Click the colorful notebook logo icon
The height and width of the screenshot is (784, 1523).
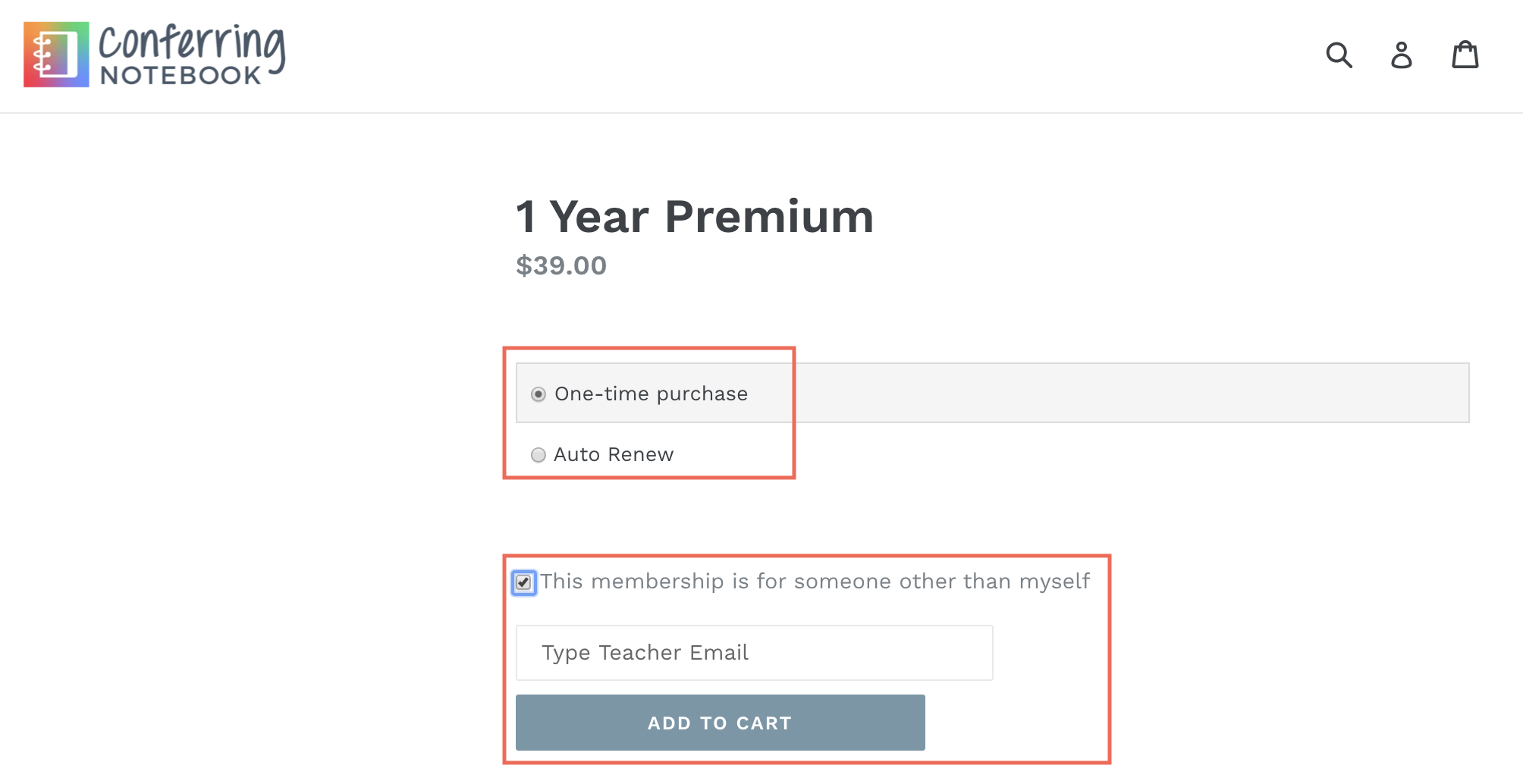pyautogui.click(x=56, y=55)
